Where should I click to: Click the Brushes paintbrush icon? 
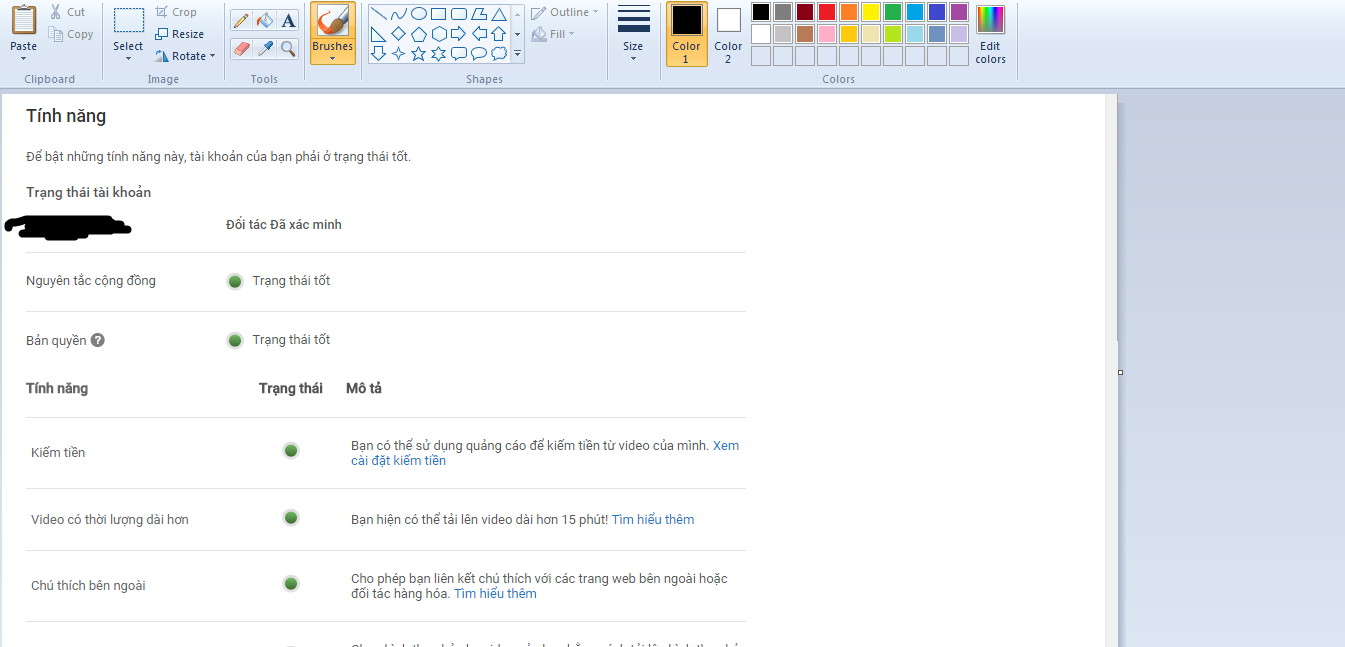[x=332, y=20]
